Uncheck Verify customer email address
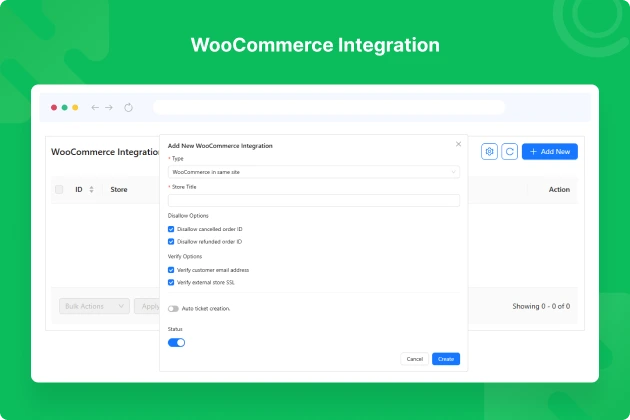Screen dimensions: 630x420 171,270
